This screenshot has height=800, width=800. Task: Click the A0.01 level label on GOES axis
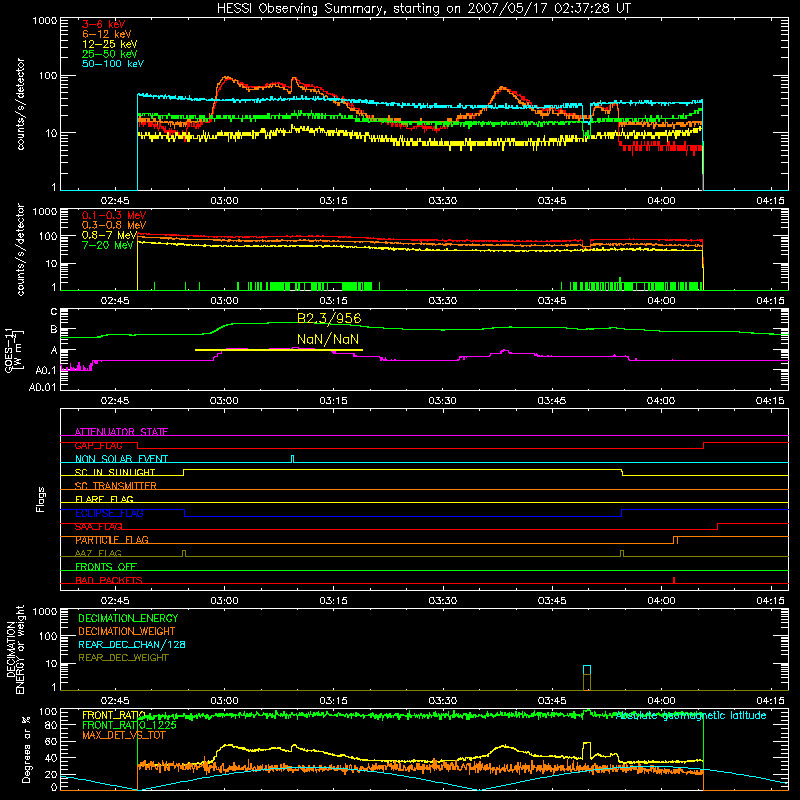[x=43, y=387]
